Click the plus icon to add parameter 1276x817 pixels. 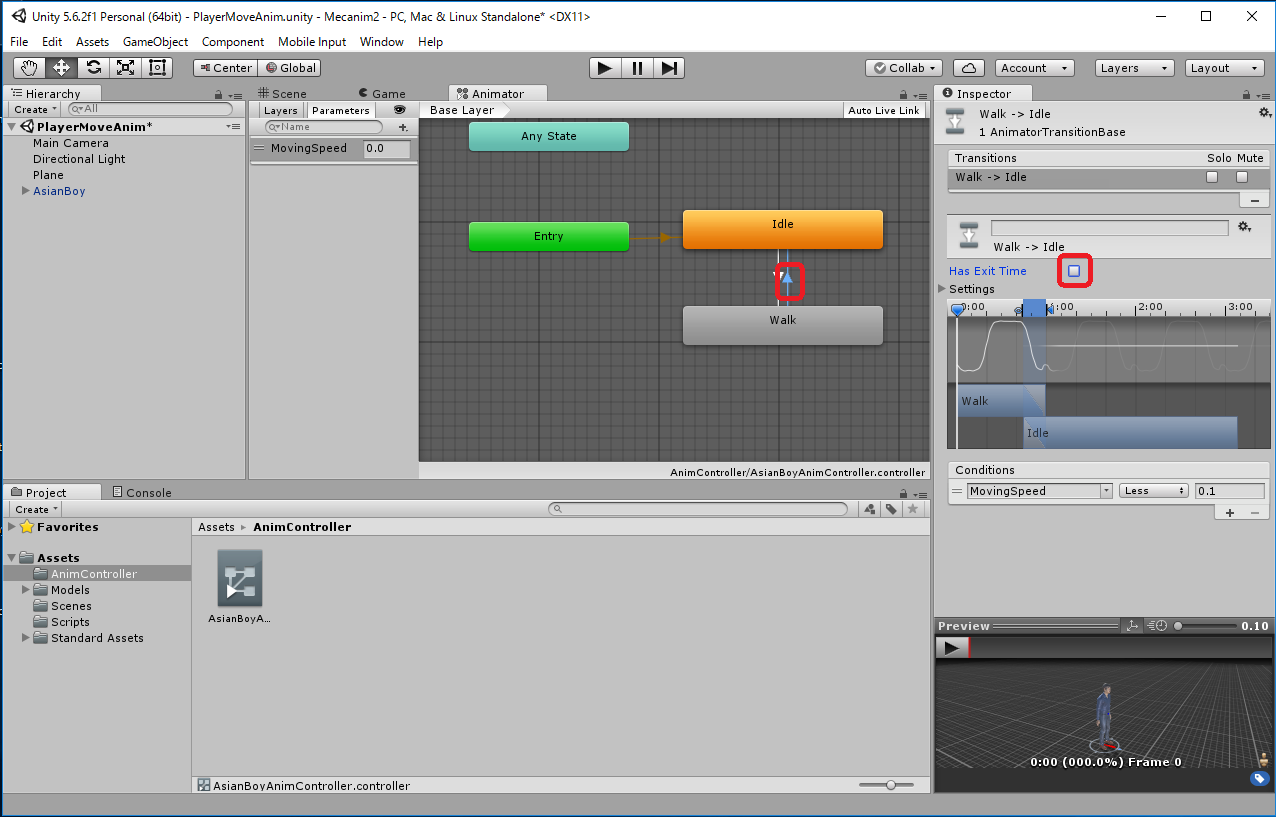[403, 128]
